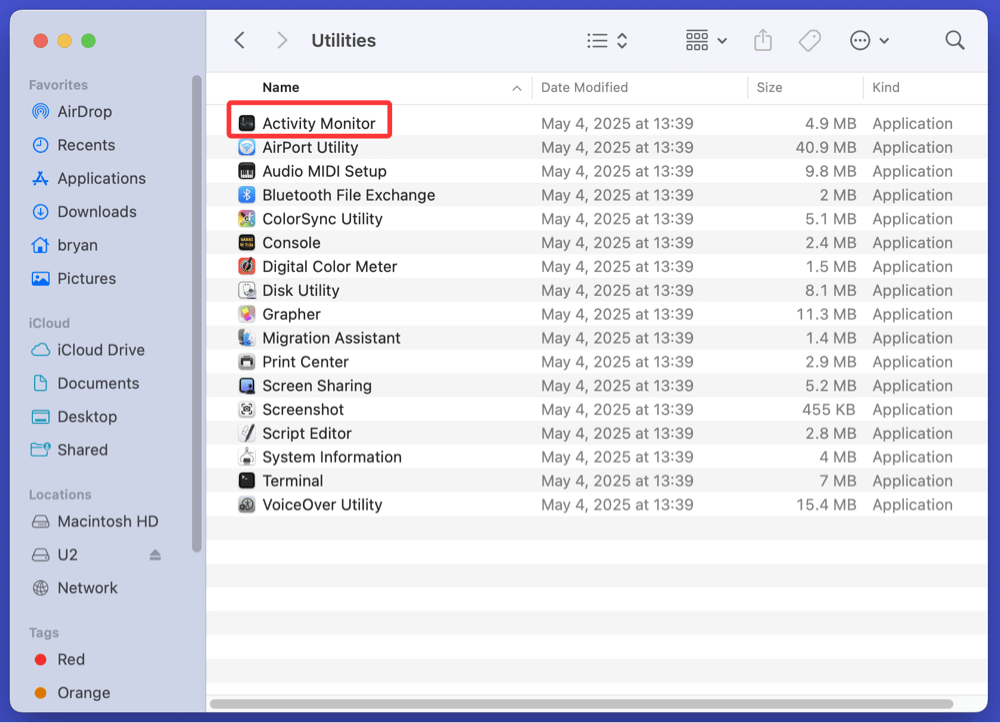Launch the Terminal application
1000x723 pixels.
pos(294,480)
